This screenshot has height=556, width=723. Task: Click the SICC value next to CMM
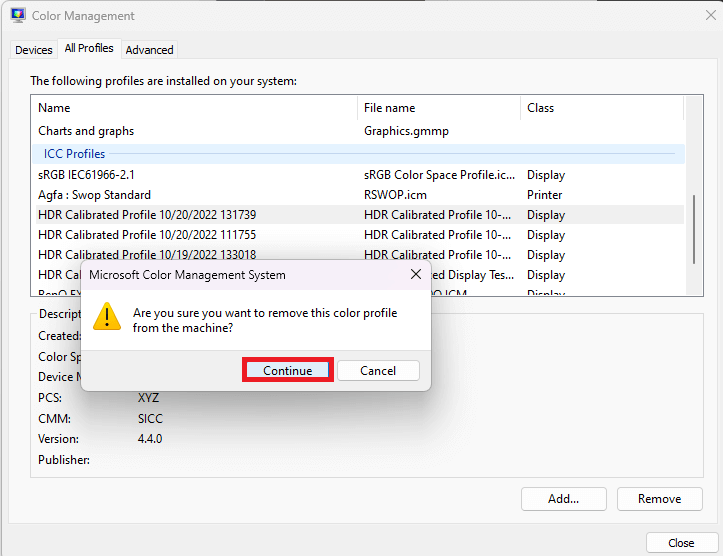150,419
